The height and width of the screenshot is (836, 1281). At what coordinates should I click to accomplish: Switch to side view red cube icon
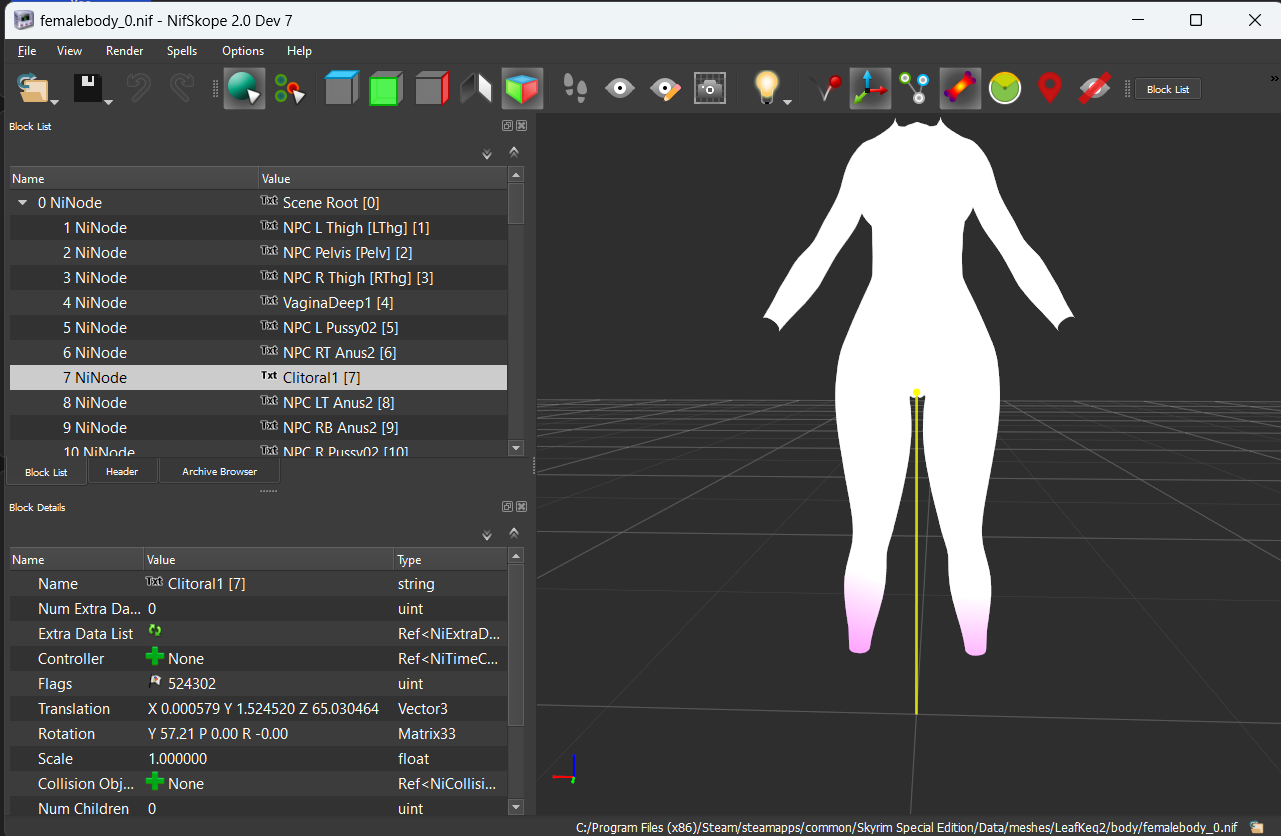pyautogui.click(x=431, y=89)
